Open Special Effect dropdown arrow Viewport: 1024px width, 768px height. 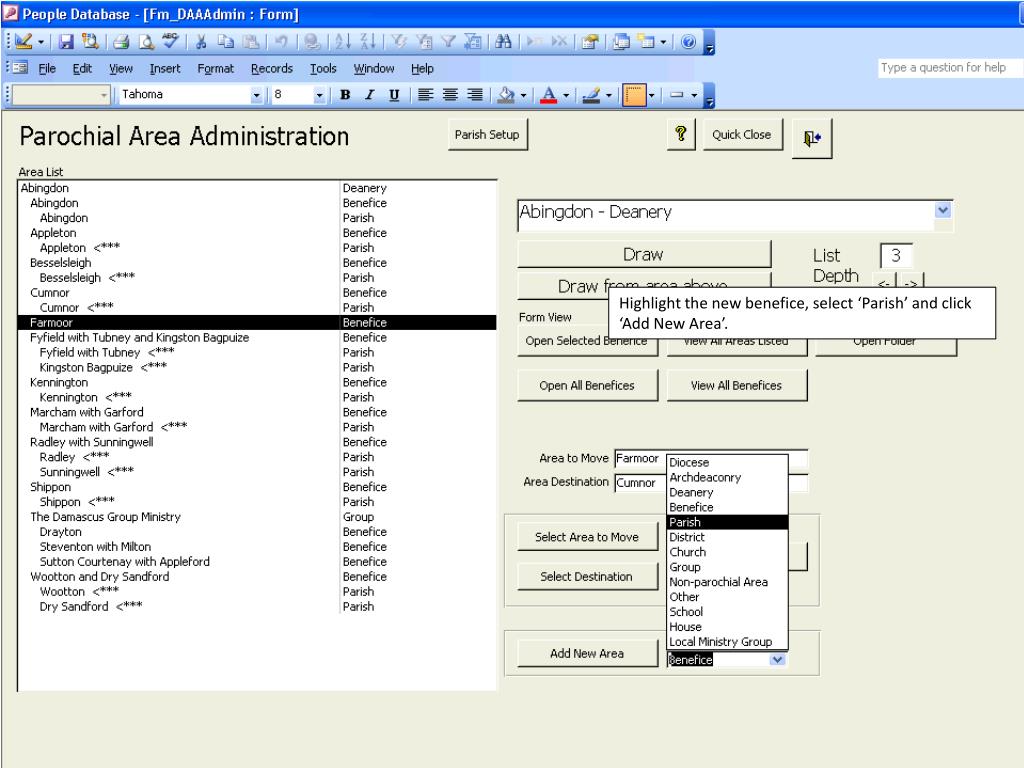pos(694,95)
